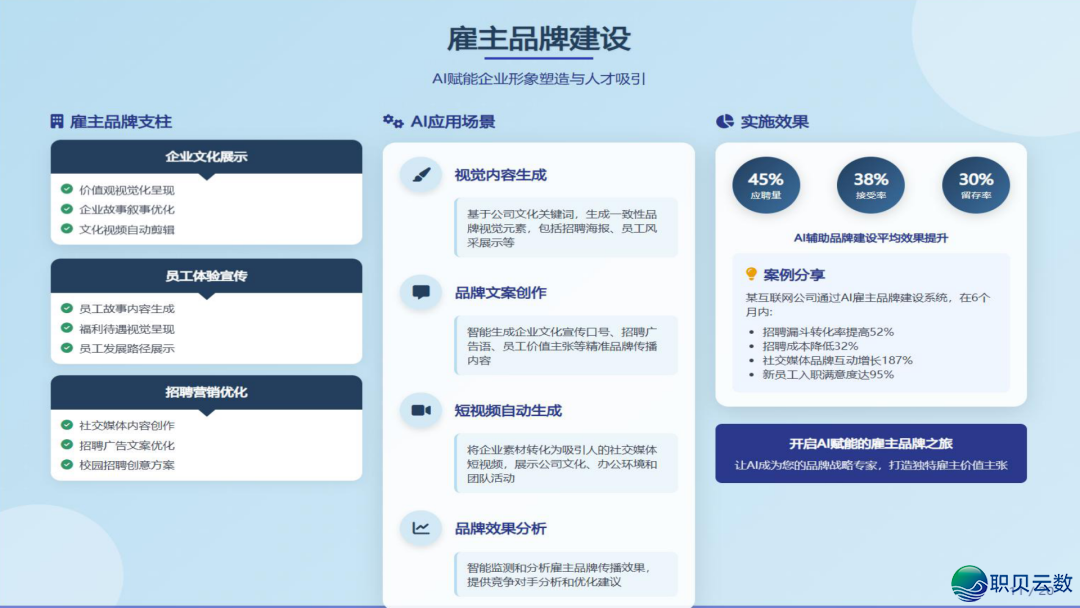Click the bullet 社交媒体品牌互动增长187%
1080x608 pixels.
pyautogui.click(x=837, y=360)
